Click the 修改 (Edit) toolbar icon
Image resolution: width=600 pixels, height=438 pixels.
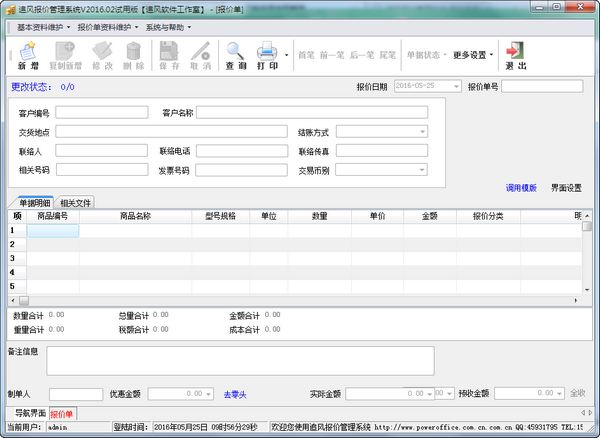click(x=103, y=54)
